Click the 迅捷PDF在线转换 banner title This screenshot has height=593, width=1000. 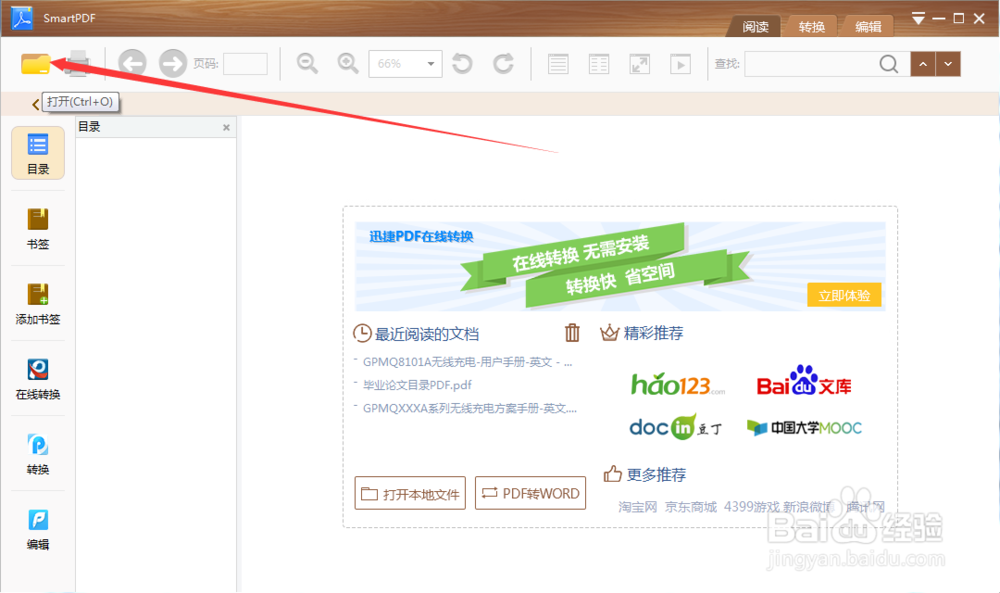pos(422,237)
